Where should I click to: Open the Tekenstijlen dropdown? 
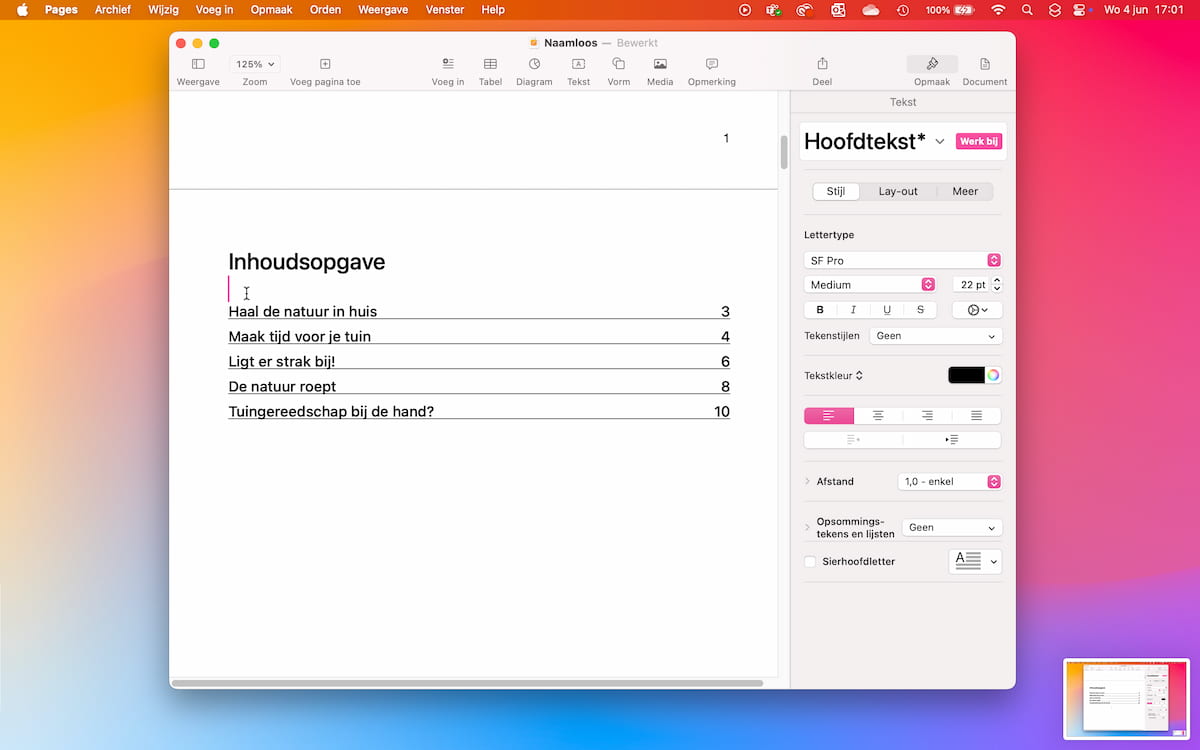click(x=935, y=336)
